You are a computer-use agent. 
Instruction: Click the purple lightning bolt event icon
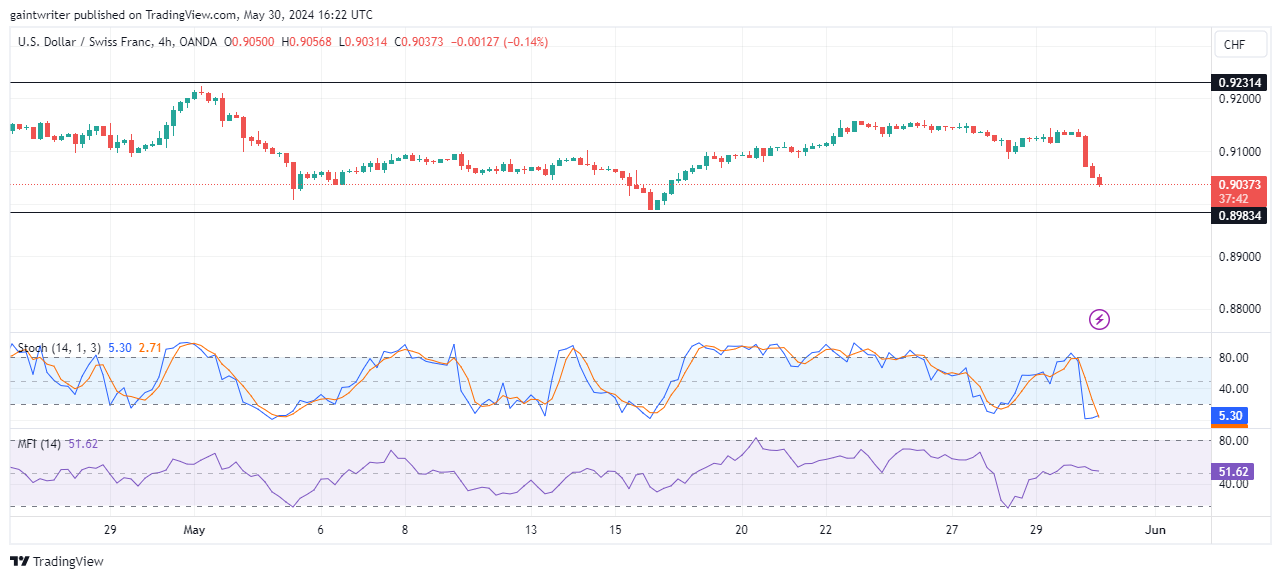tap(1099, 320)
